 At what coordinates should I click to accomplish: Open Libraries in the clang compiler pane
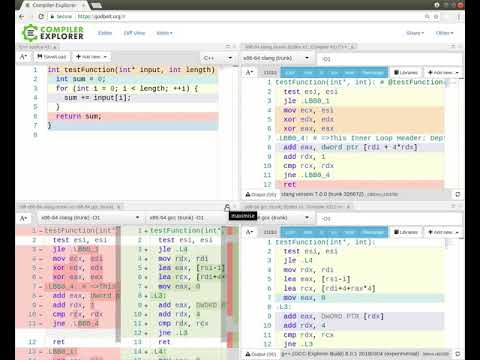point(406,72)
